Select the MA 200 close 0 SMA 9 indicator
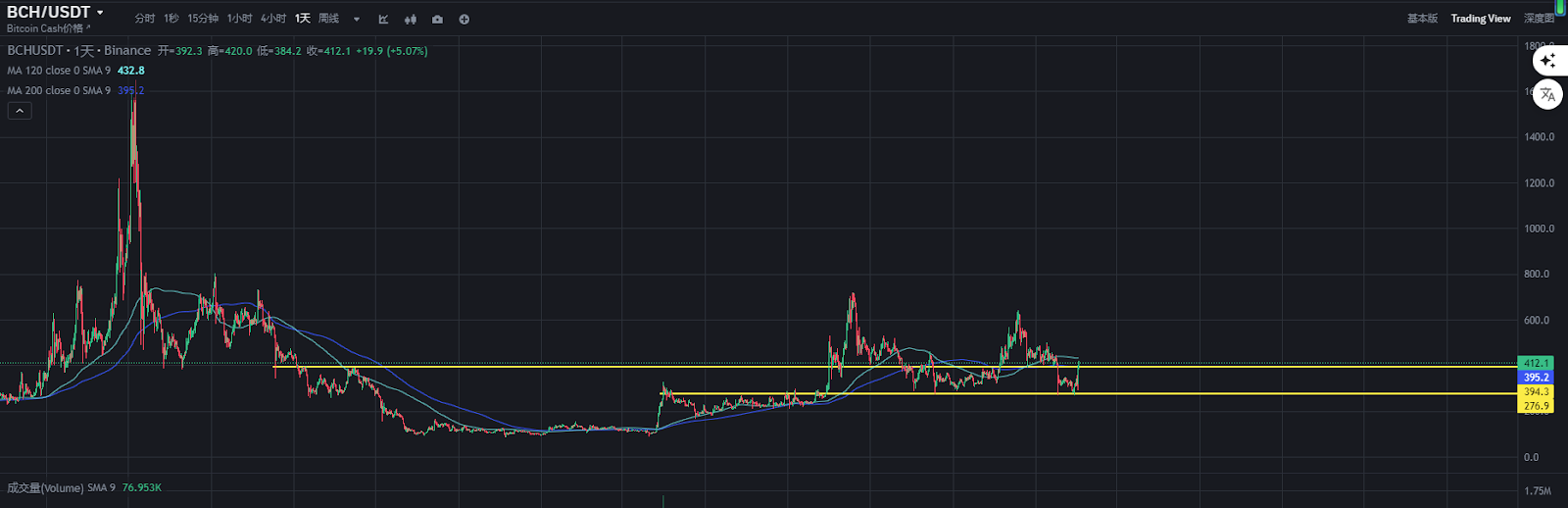1568x508 pixels. (59, 90)
